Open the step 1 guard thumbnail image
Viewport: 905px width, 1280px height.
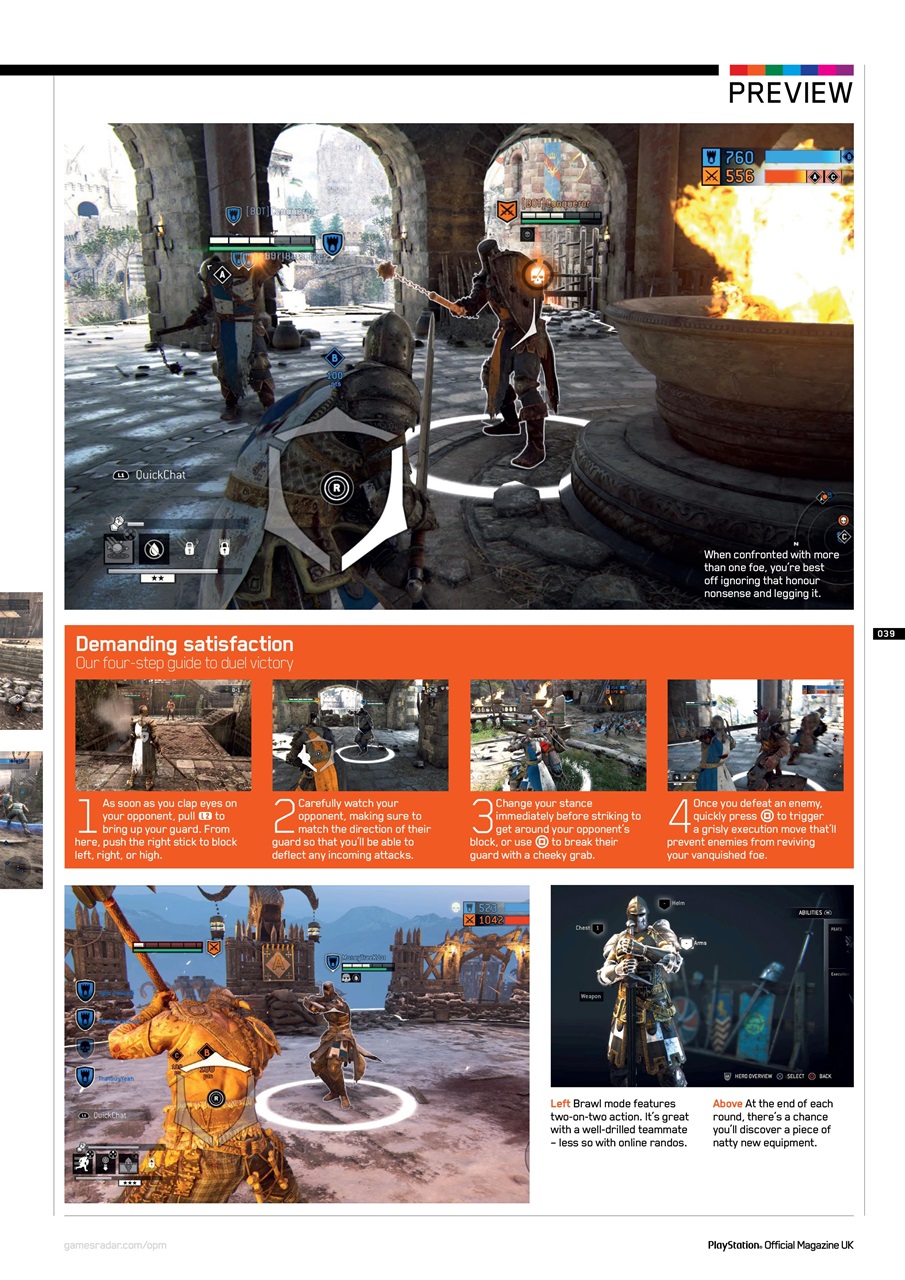(163, 735)
